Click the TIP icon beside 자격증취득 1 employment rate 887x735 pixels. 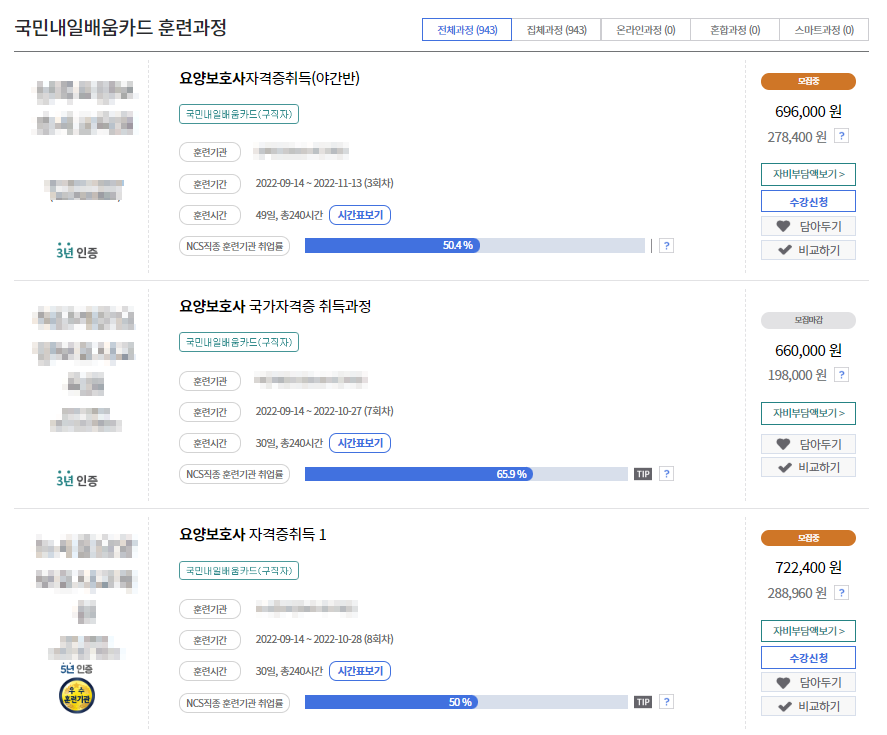click(644, 703)
